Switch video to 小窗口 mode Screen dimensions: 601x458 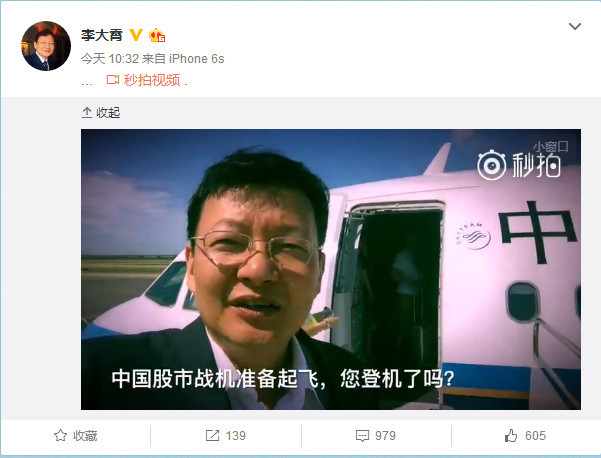point(550,146)
